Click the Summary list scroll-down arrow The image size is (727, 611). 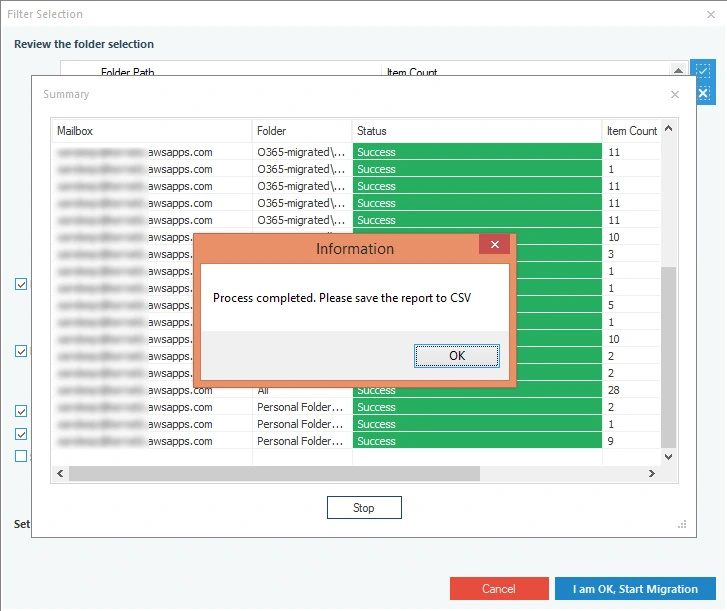pyautogui.click(x=669, y=457)
